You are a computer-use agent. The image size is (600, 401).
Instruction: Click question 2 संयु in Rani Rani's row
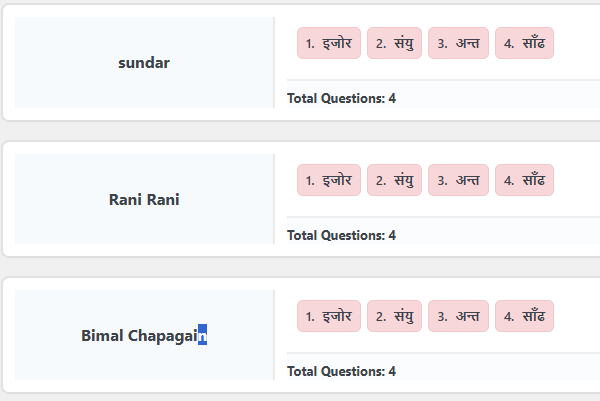[395, 180]
